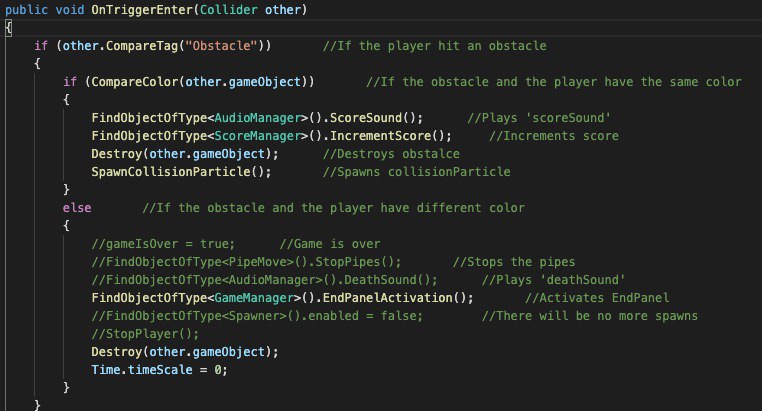Click comment "//Activates EndPanel"
762x411 pixels.
click(x=597, y=297)
